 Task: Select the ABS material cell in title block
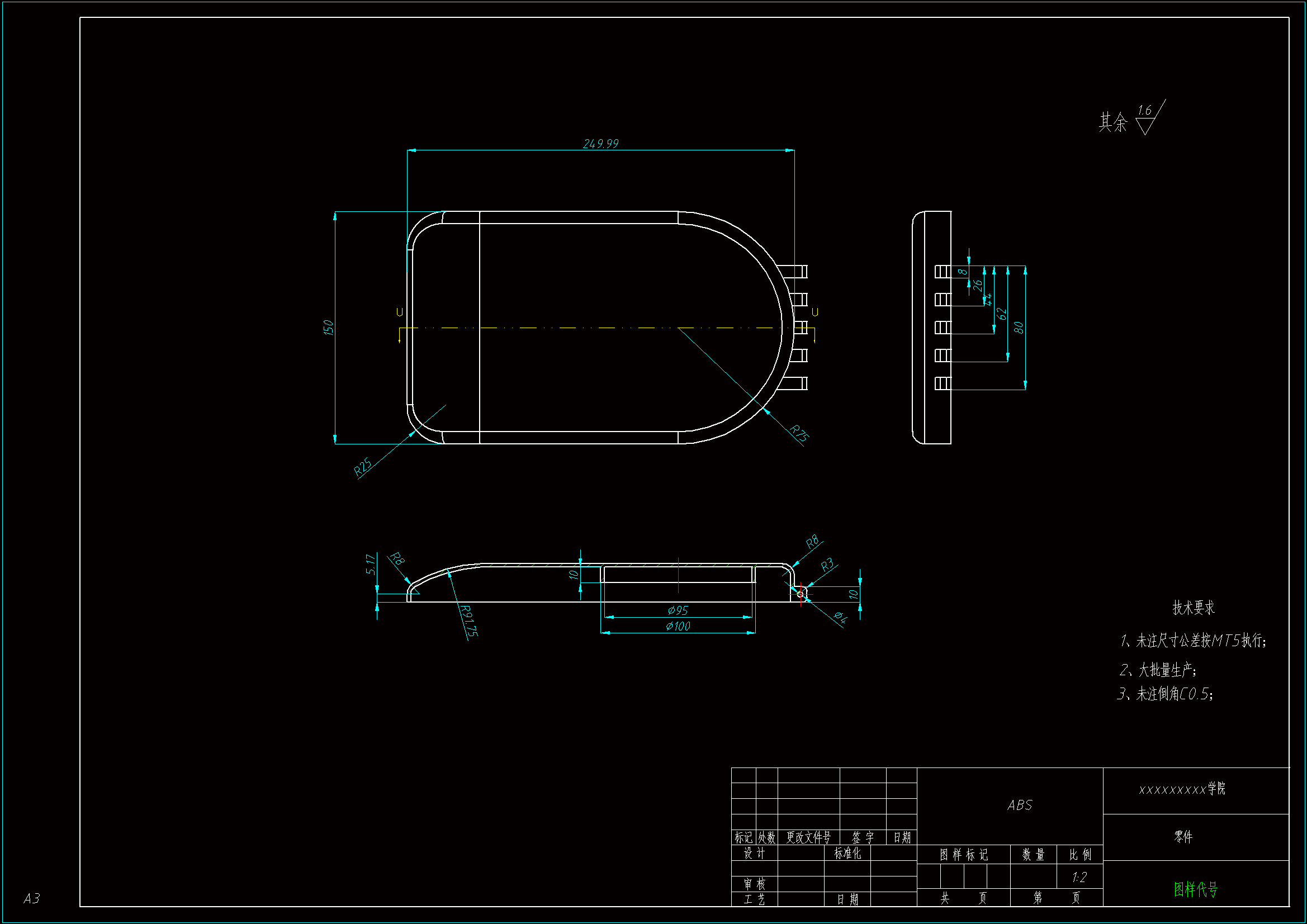(x=1019, y=805)
